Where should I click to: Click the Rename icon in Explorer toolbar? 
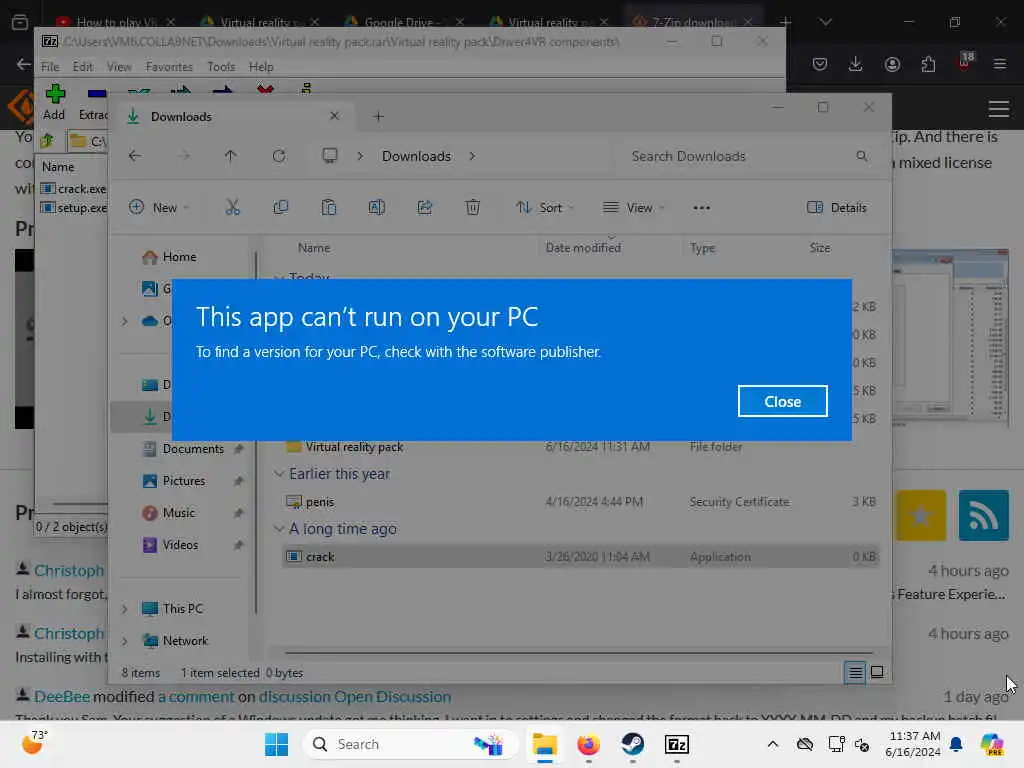(x=377, y=208)
